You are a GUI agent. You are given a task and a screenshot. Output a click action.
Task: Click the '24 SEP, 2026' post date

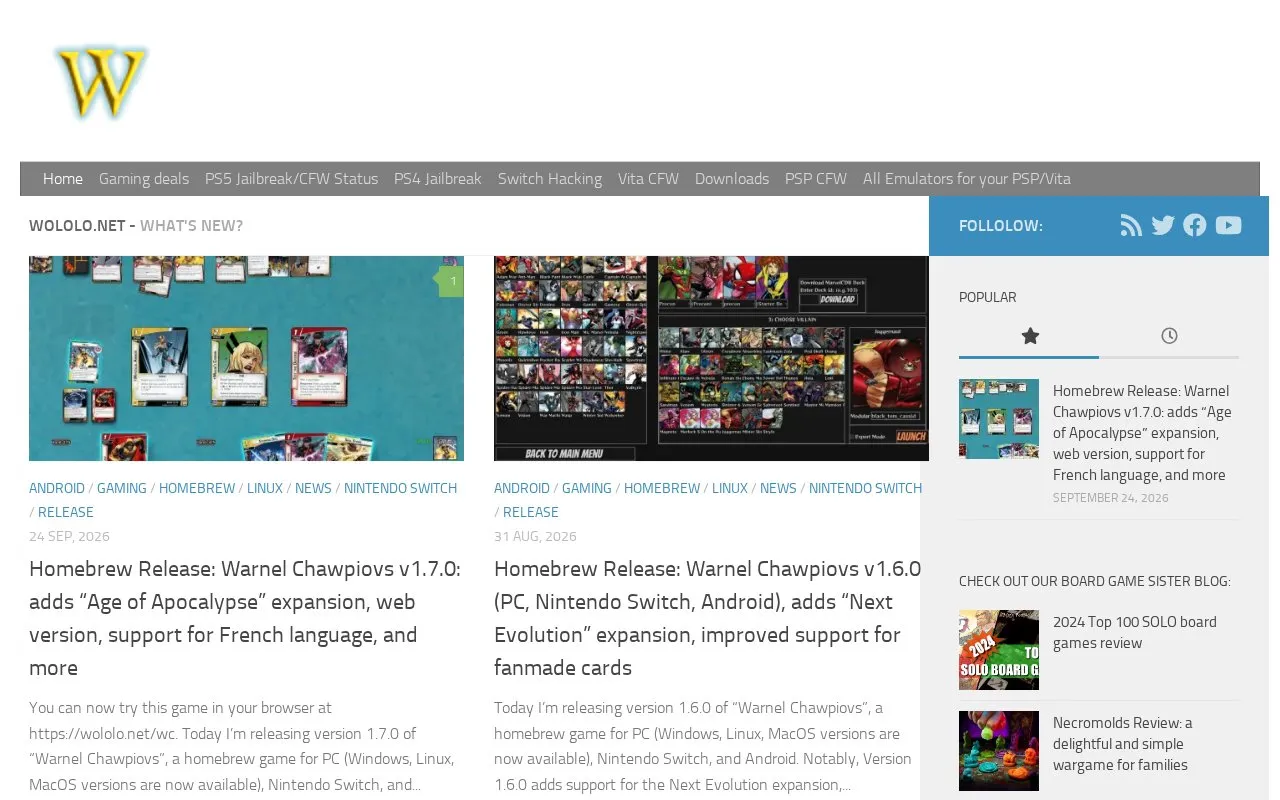69,536
